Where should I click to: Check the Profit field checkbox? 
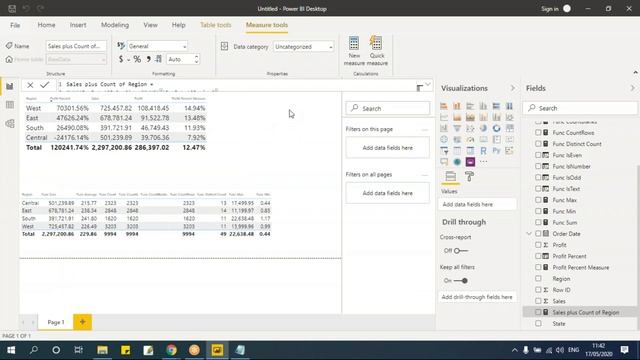[x=538, y=245]
